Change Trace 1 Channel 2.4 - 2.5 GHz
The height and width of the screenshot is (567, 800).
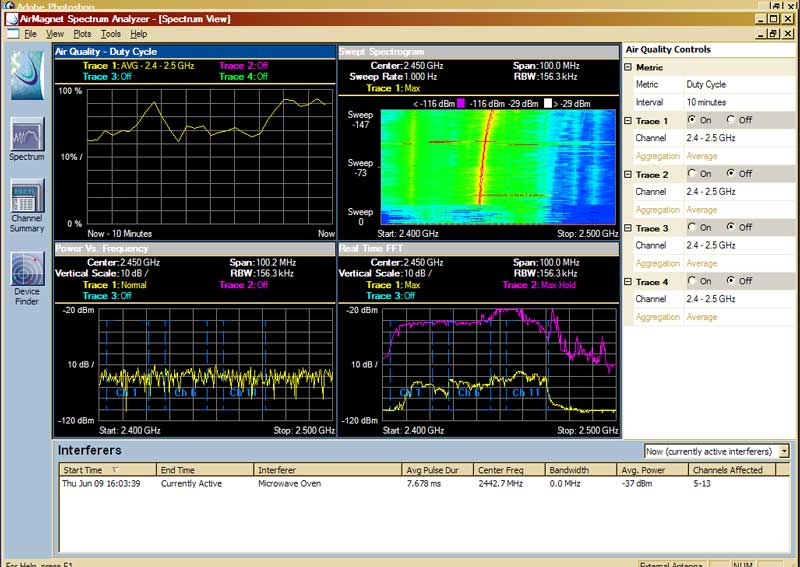(x=739, y=138)
